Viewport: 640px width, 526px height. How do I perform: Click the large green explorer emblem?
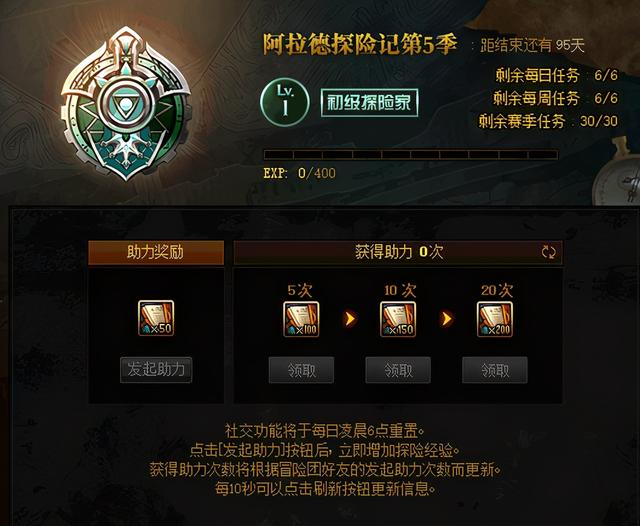point(126,104)
